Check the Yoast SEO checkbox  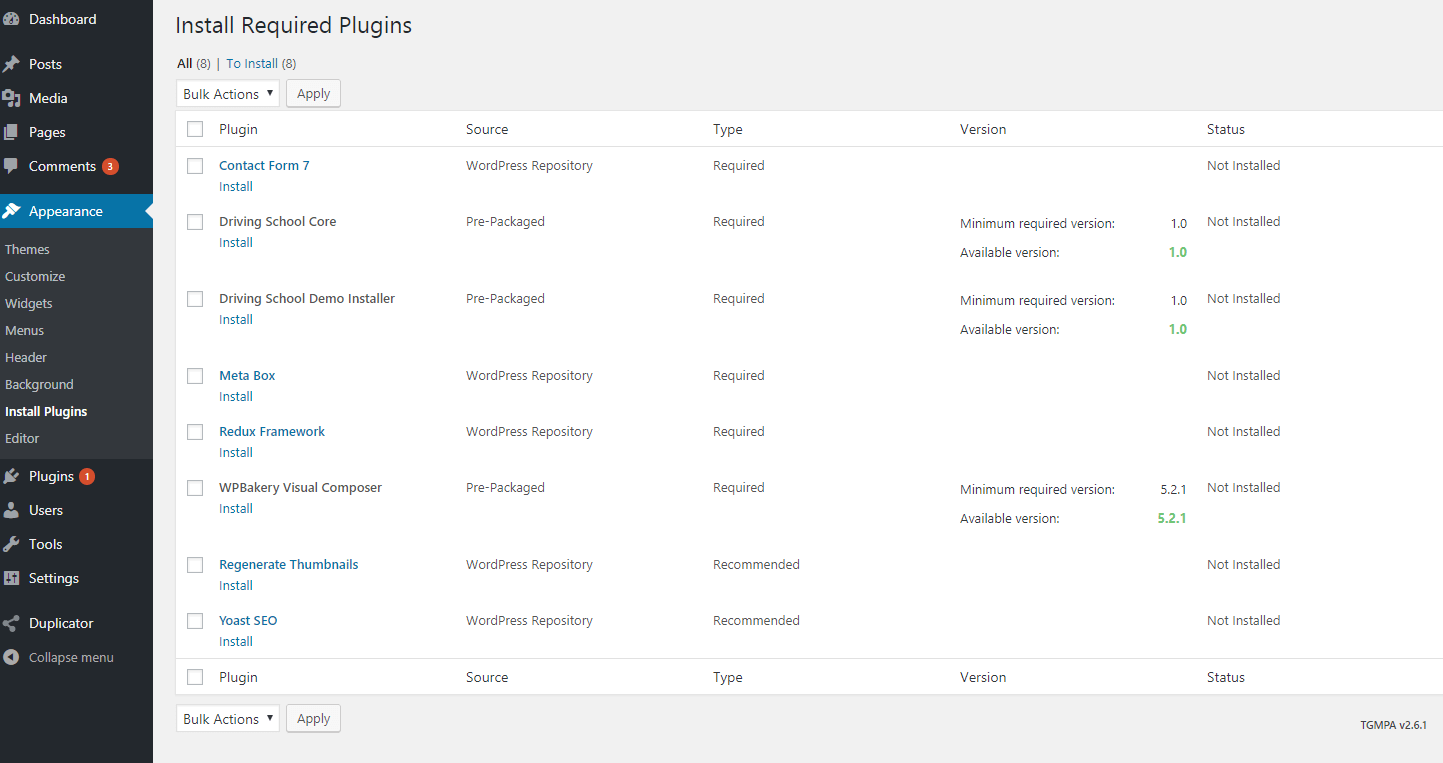195,621
